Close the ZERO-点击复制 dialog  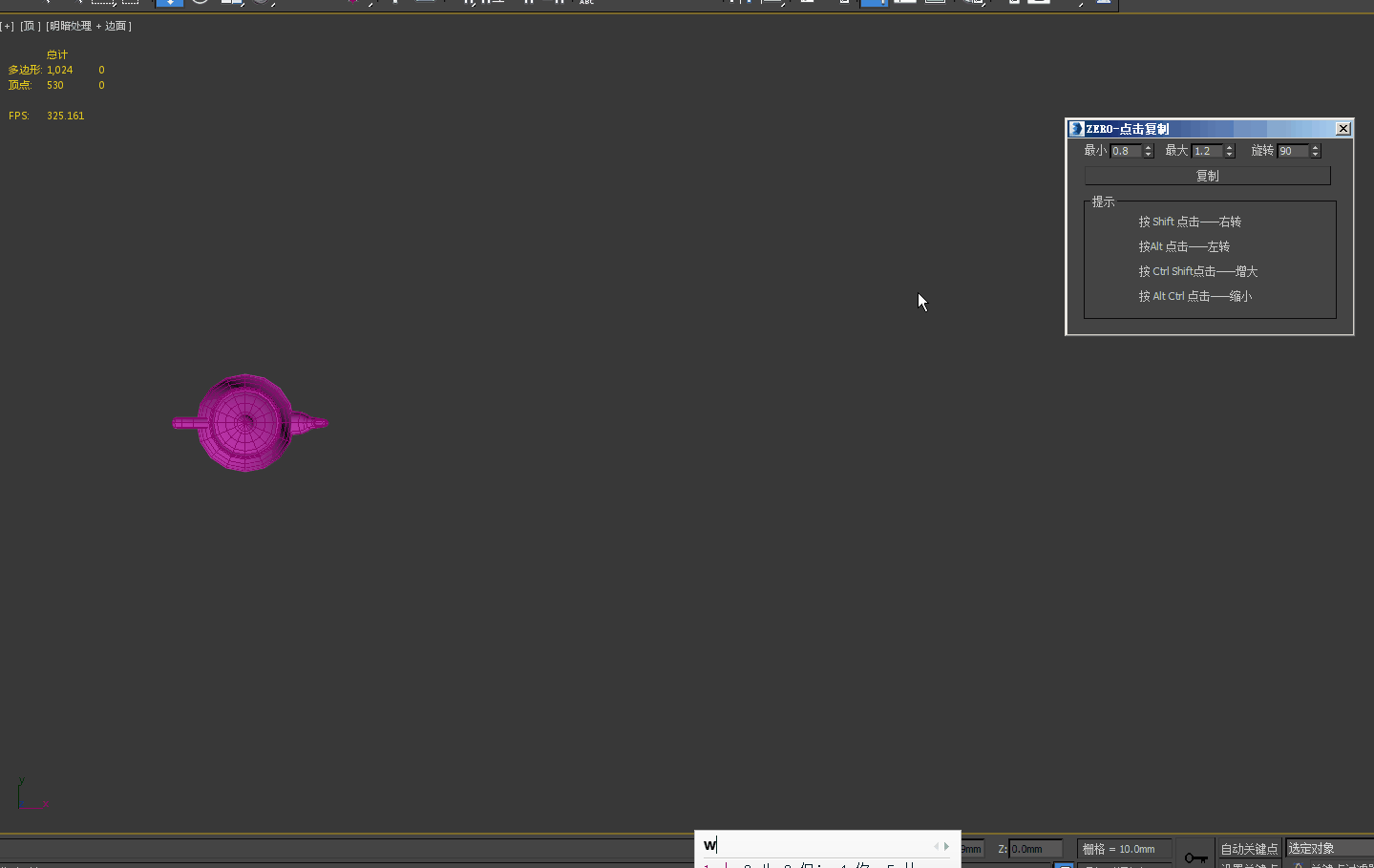coord(1343,129)
